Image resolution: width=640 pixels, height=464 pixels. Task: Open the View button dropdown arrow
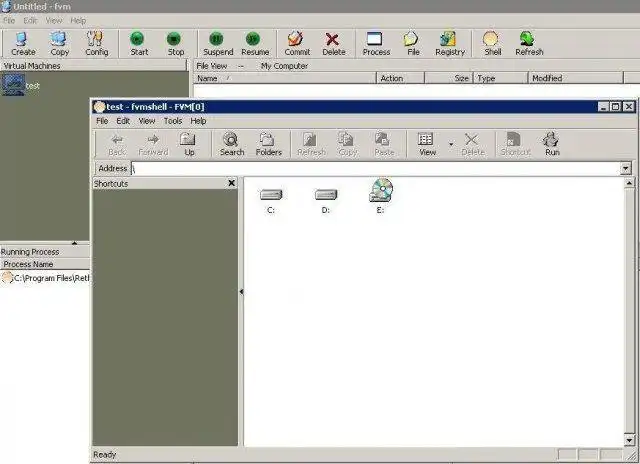(x=451, y=144)
